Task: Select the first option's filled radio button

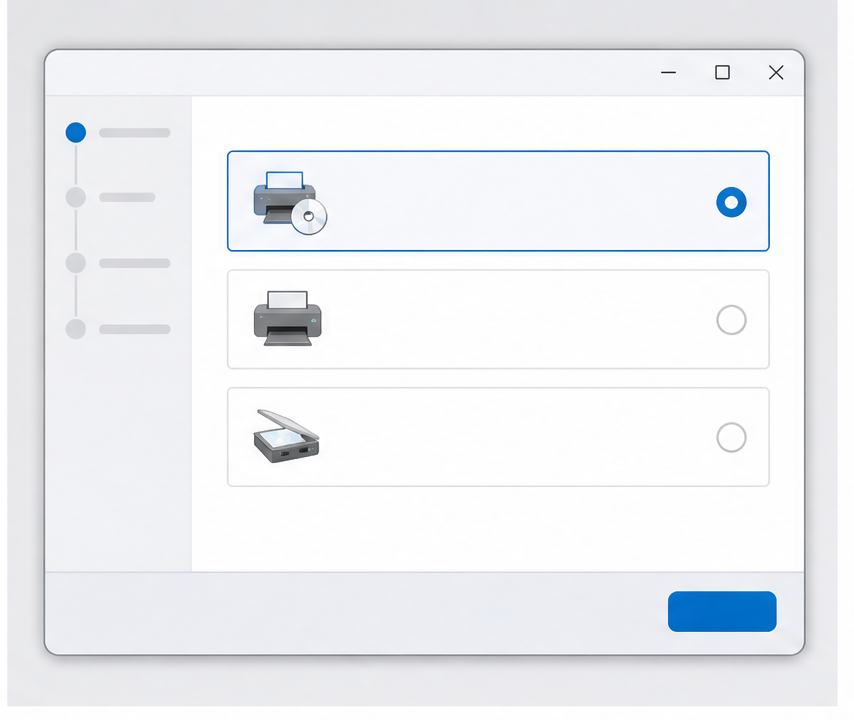Action: 731,202
